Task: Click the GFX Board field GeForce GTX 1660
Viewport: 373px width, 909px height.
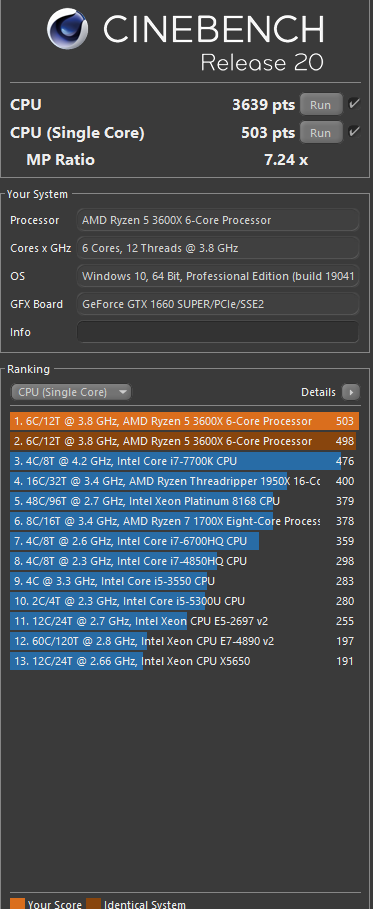Action: pyautogui.click(x=218, y=304)
